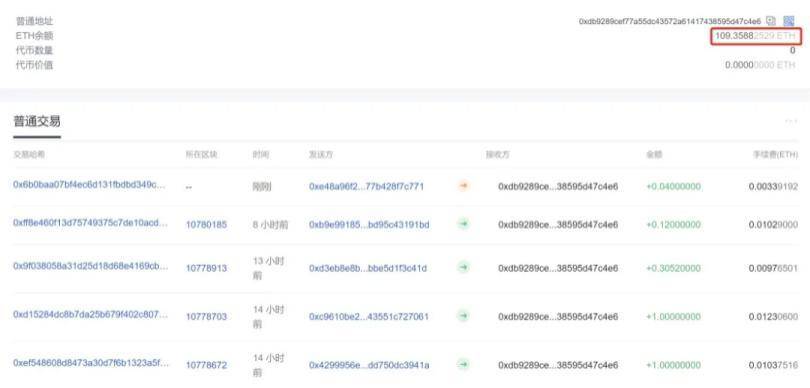Show the address QR code icon
The width and height of the screenshot is (810, 388).
[x=788, y=21]
